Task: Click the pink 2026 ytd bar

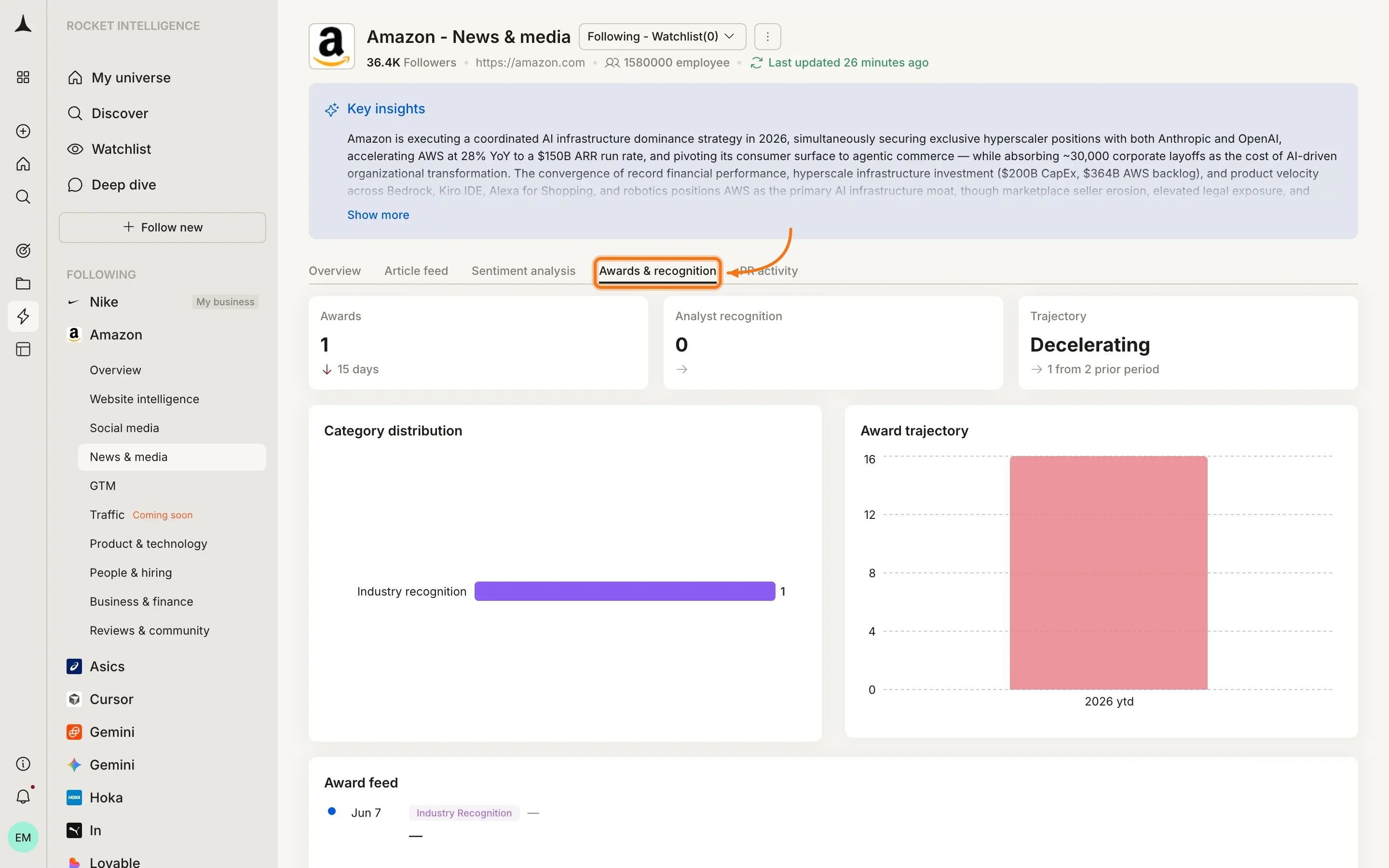Action: point(1108,572)
